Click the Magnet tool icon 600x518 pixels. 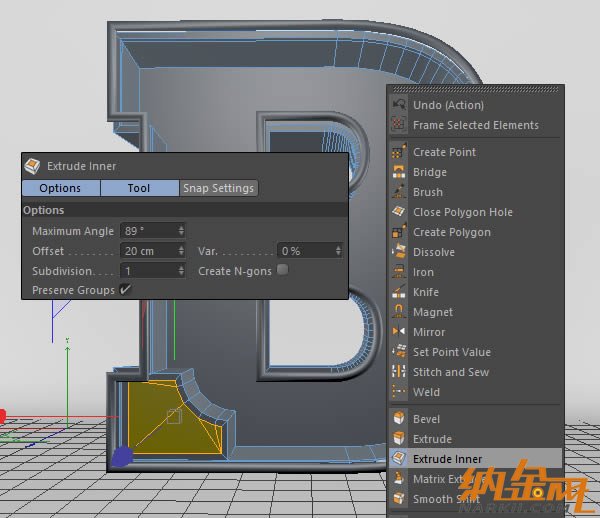(x=399, y=311)
